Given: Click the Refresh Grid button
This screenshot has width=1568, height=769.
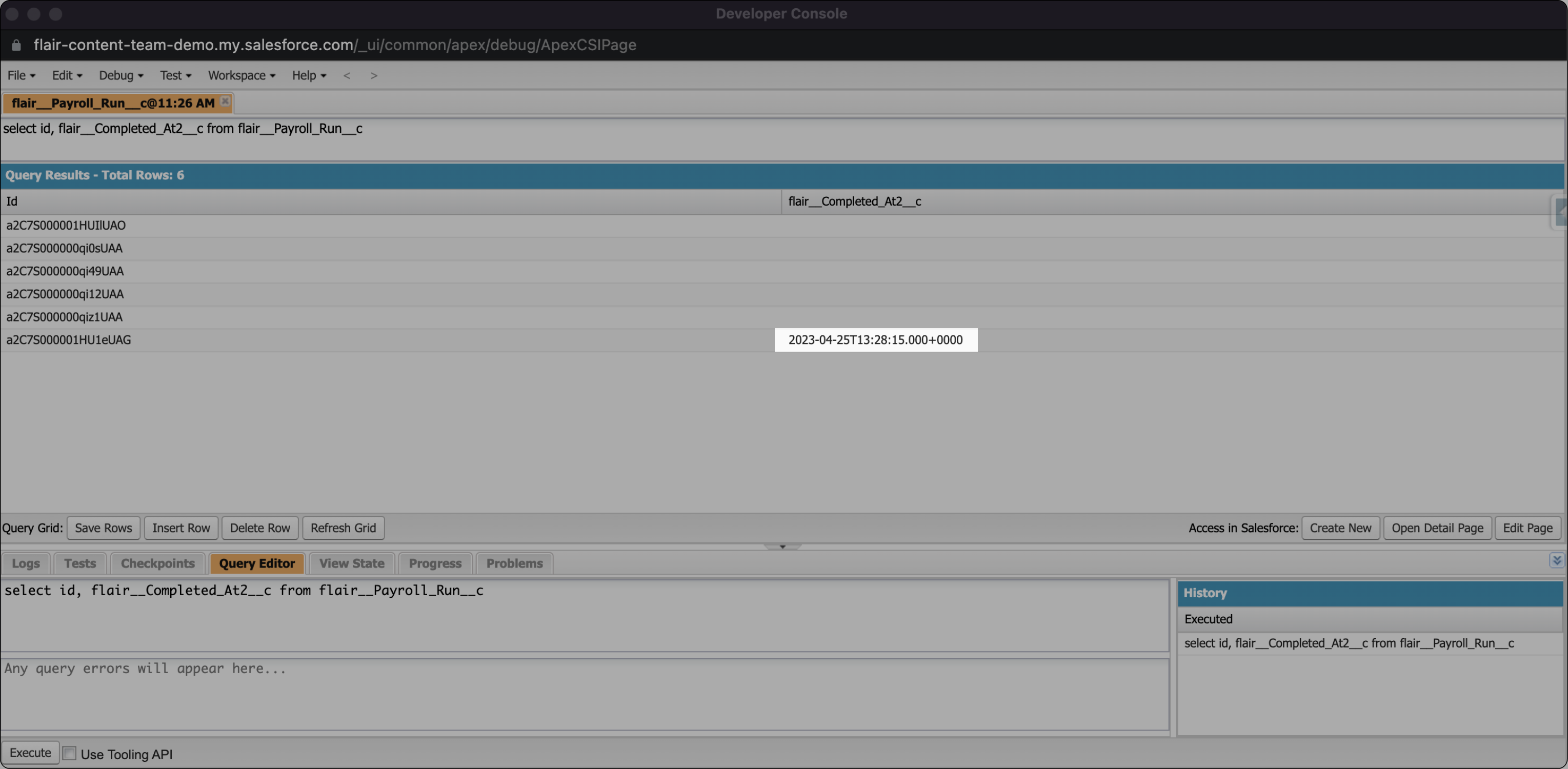Looking at the screenshot, I should tap(343, 528).
